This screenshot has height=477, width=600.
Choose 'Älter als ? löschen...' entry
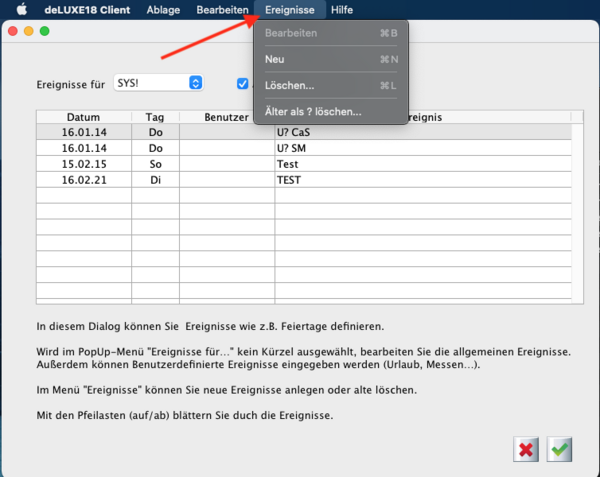tap(313, 112)
